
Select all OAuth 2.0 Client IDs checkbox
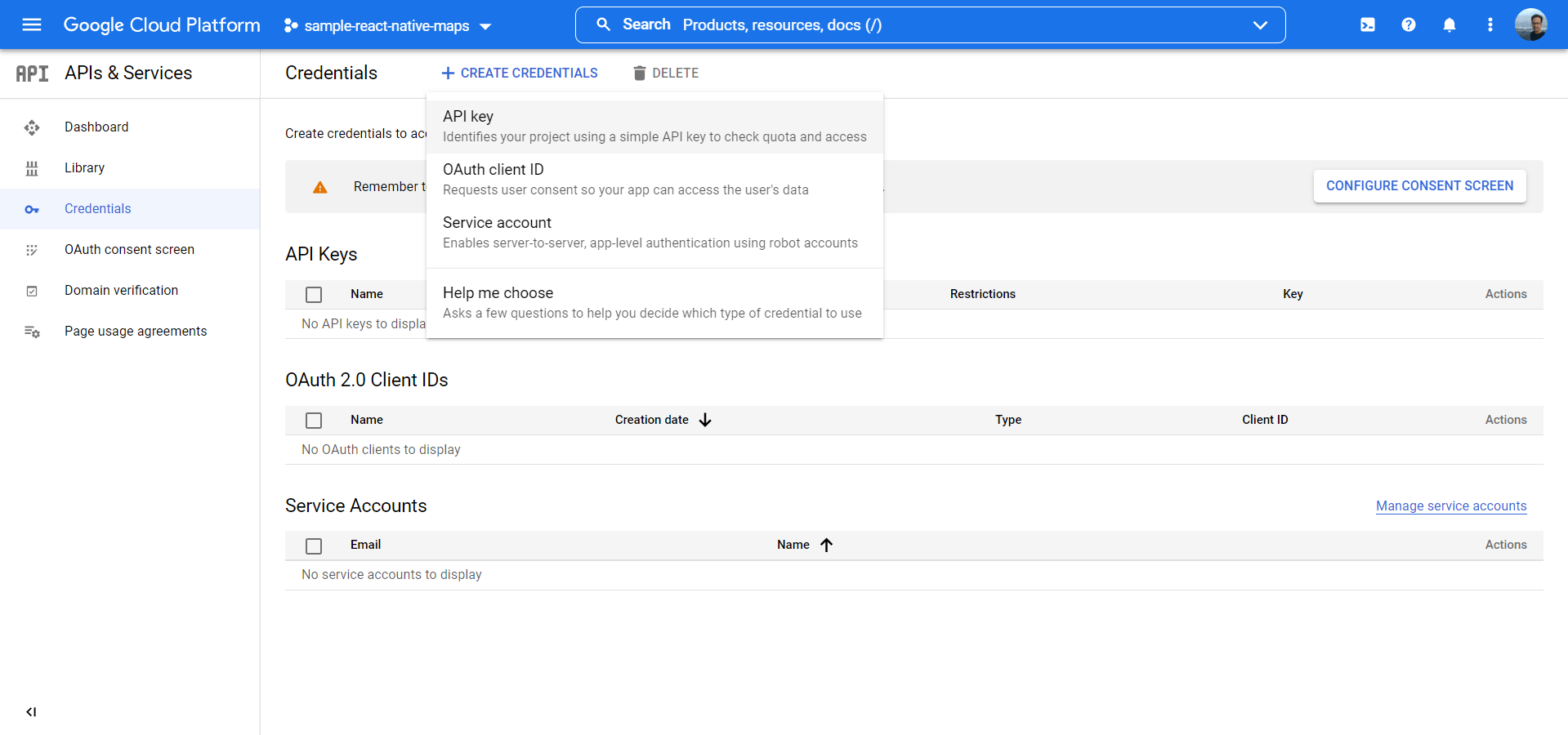(314, 421)
